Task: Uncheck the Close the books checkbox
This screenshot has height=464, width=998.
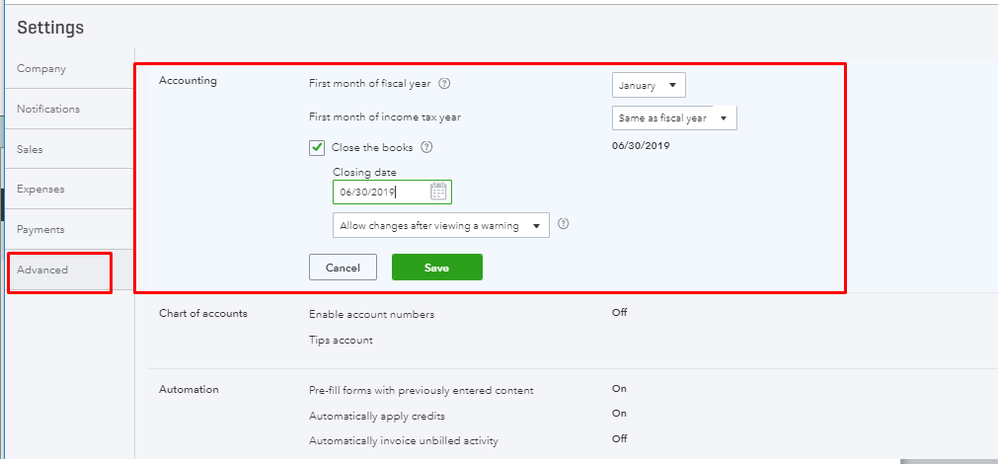Action: 317,148
